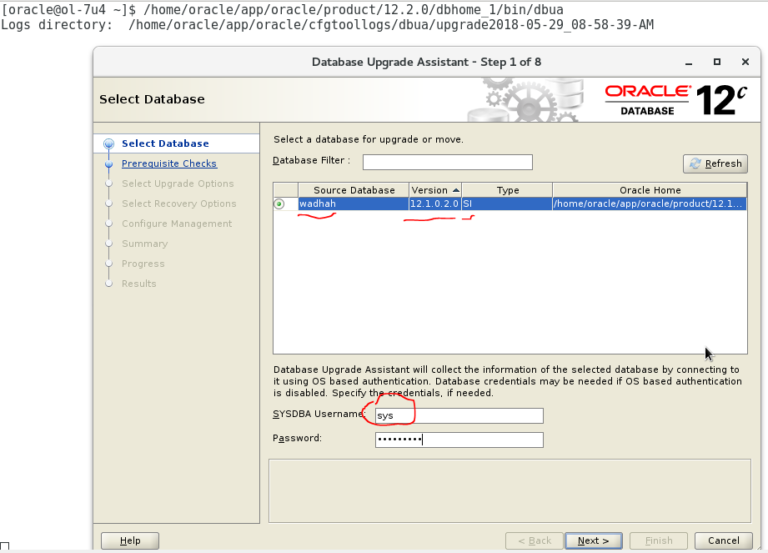This screenshot has width=768, height=553.
Task: Maximize the Database Upgrade Assistant window
Action: pos(717,62)
